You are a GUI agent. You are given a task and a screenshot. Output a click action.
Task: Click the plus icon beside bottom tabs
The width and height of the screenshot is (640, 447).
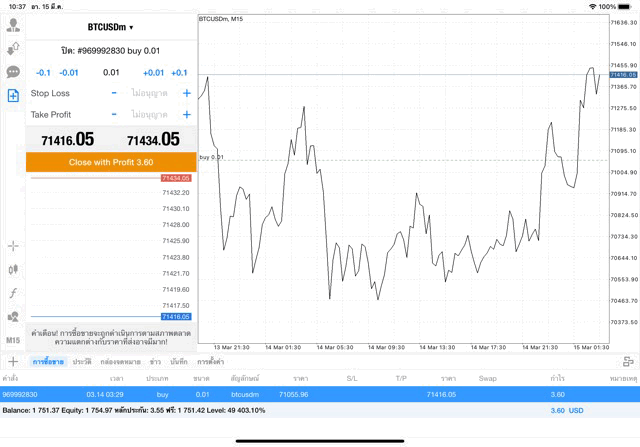pos(13,361)
